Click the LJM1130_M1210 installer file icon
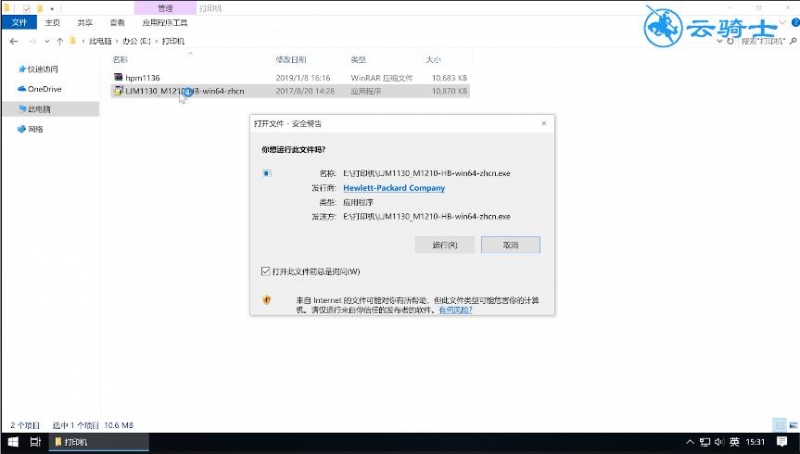Screen dimensions: 800x454 pos(118,91)
